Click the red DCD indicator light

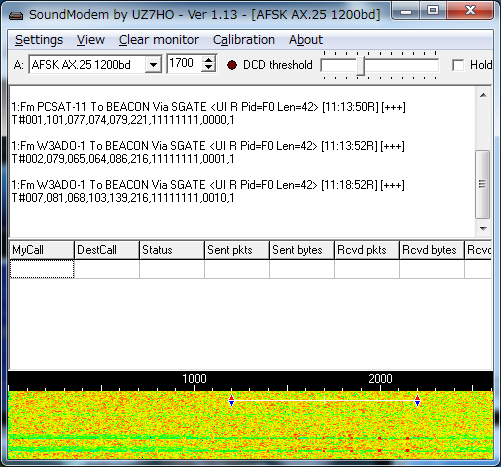[x=232, y=65]
